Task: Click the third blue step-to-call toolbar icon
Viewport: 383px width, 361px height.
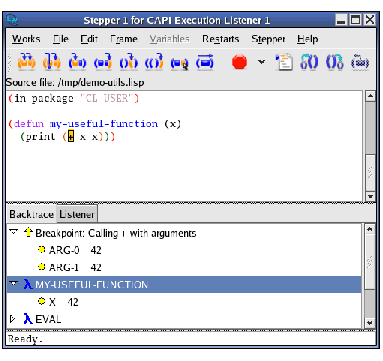Action: click(x=77, y=62)
